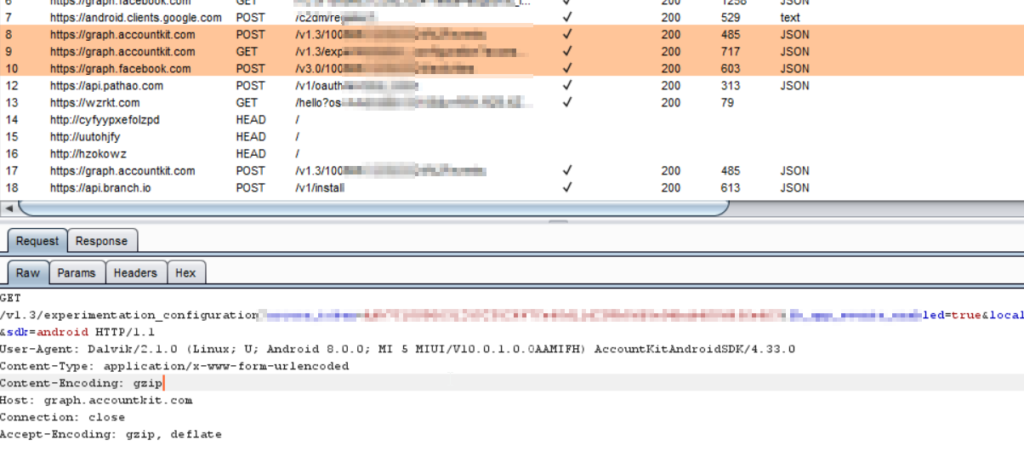Click the Connection: close header line
Screen dimensions: 1024x469
click(63, 417)
